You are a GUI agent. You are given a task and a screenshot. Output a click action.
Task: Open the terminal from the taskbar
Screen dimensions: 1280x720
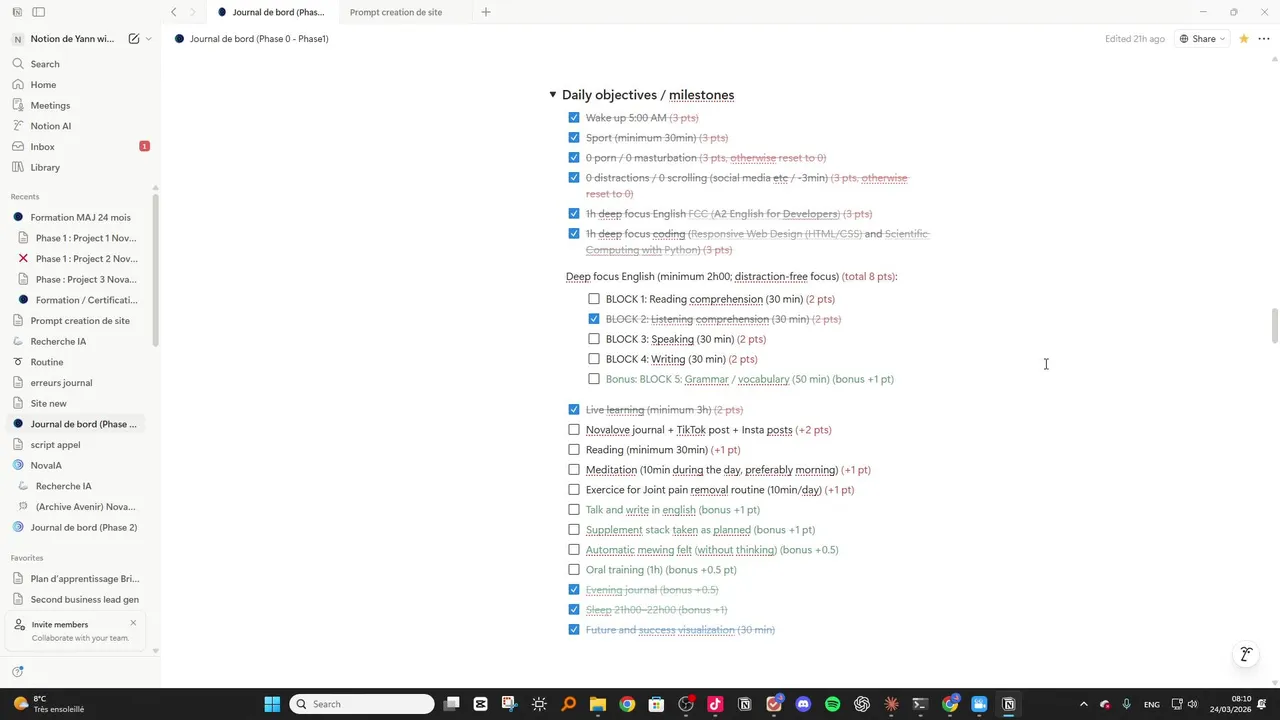(921, 704)
